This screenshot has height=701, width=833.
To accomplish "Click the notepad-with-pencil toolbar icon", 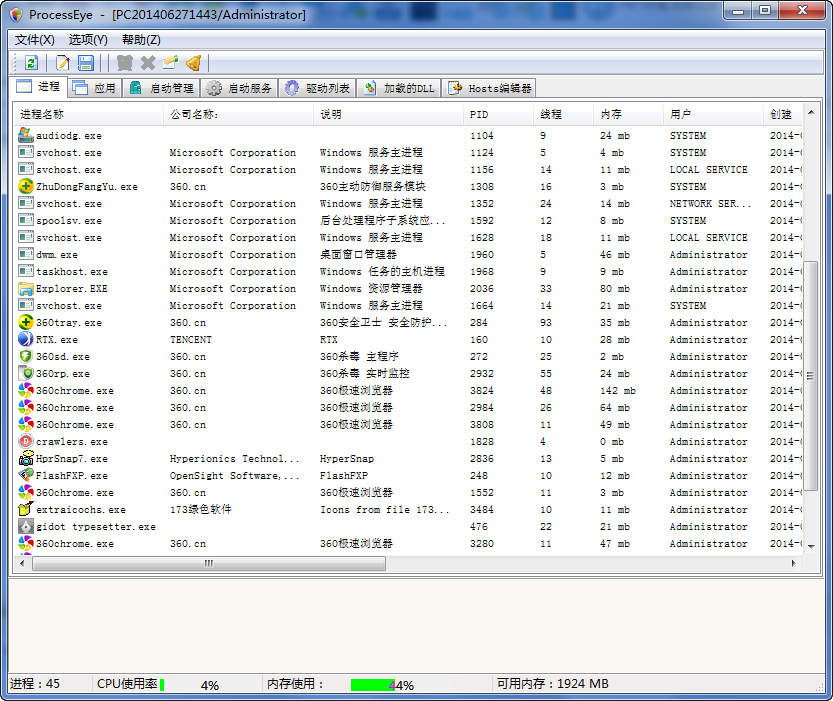I will click(x=63, y=63).
